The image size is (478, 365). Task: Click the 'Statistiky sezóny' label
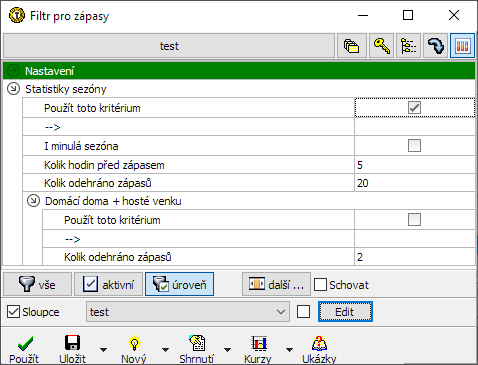point(66,89)
